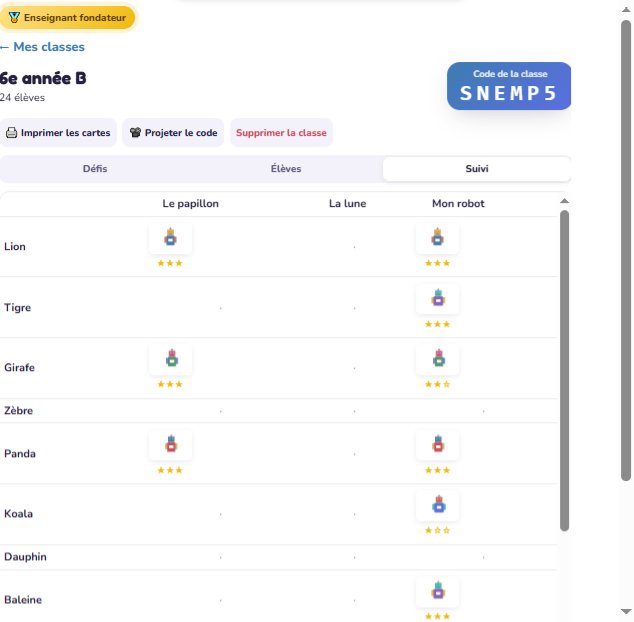The image size is (634, 622).
Task: Click the La lune column header
Action: [347, 203]
